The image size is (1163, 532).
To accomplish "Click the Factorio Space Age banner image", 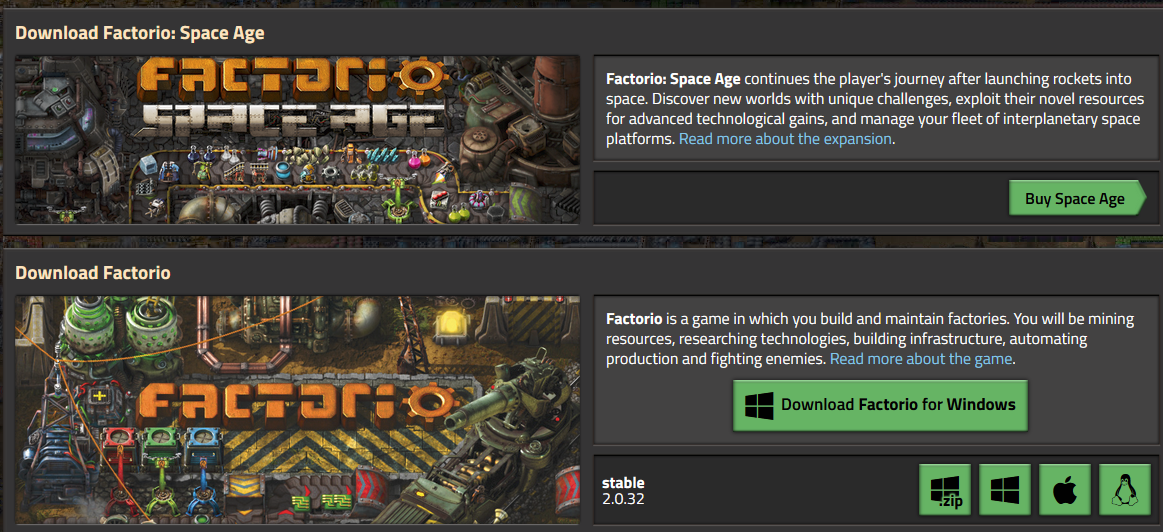I will pyautogui.click(x=297, y=139).
